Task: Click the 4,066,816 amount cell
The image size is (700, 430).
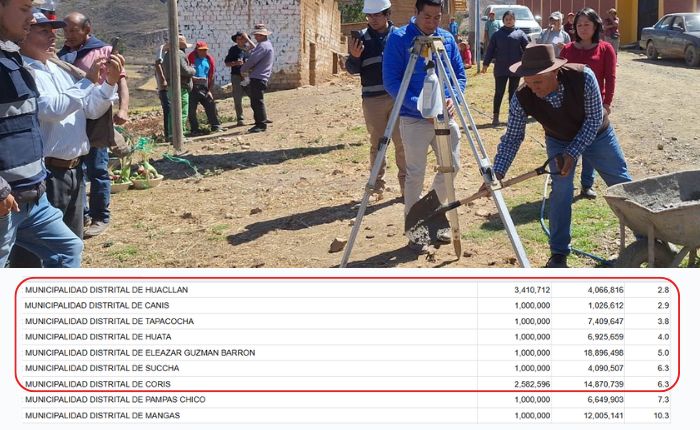Action: point(605,290)
